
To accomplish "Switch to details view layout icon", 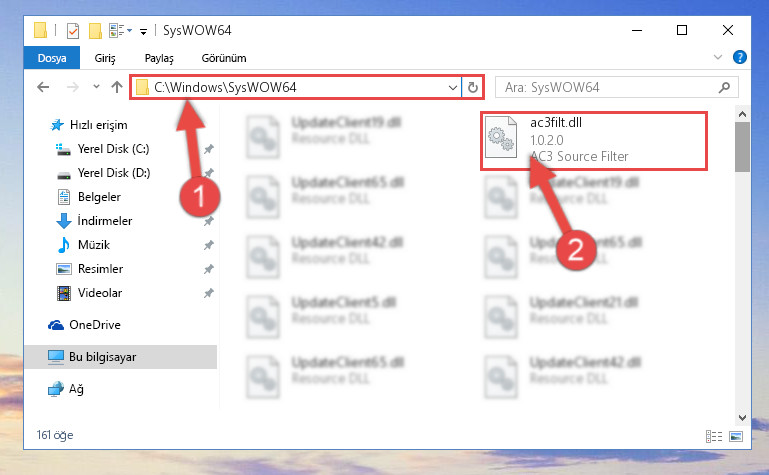I will click(x=714, y=436).
